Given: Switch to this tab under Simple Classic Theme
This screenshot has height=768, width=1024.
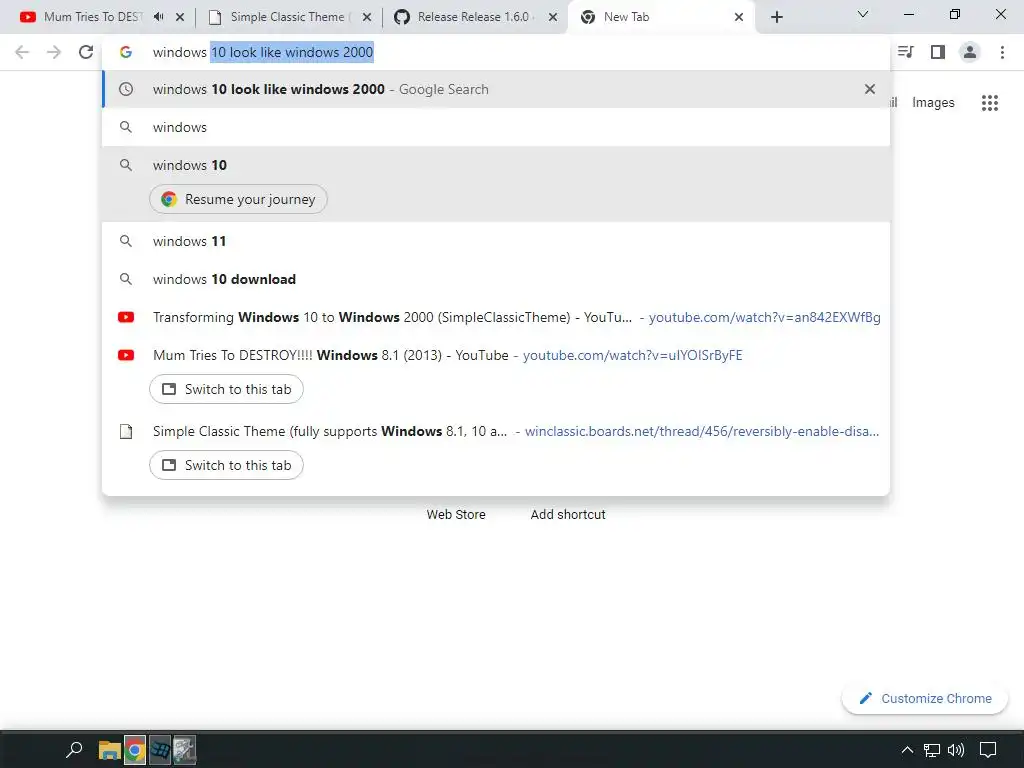Looking at the screenshot, I should (226, 465).
